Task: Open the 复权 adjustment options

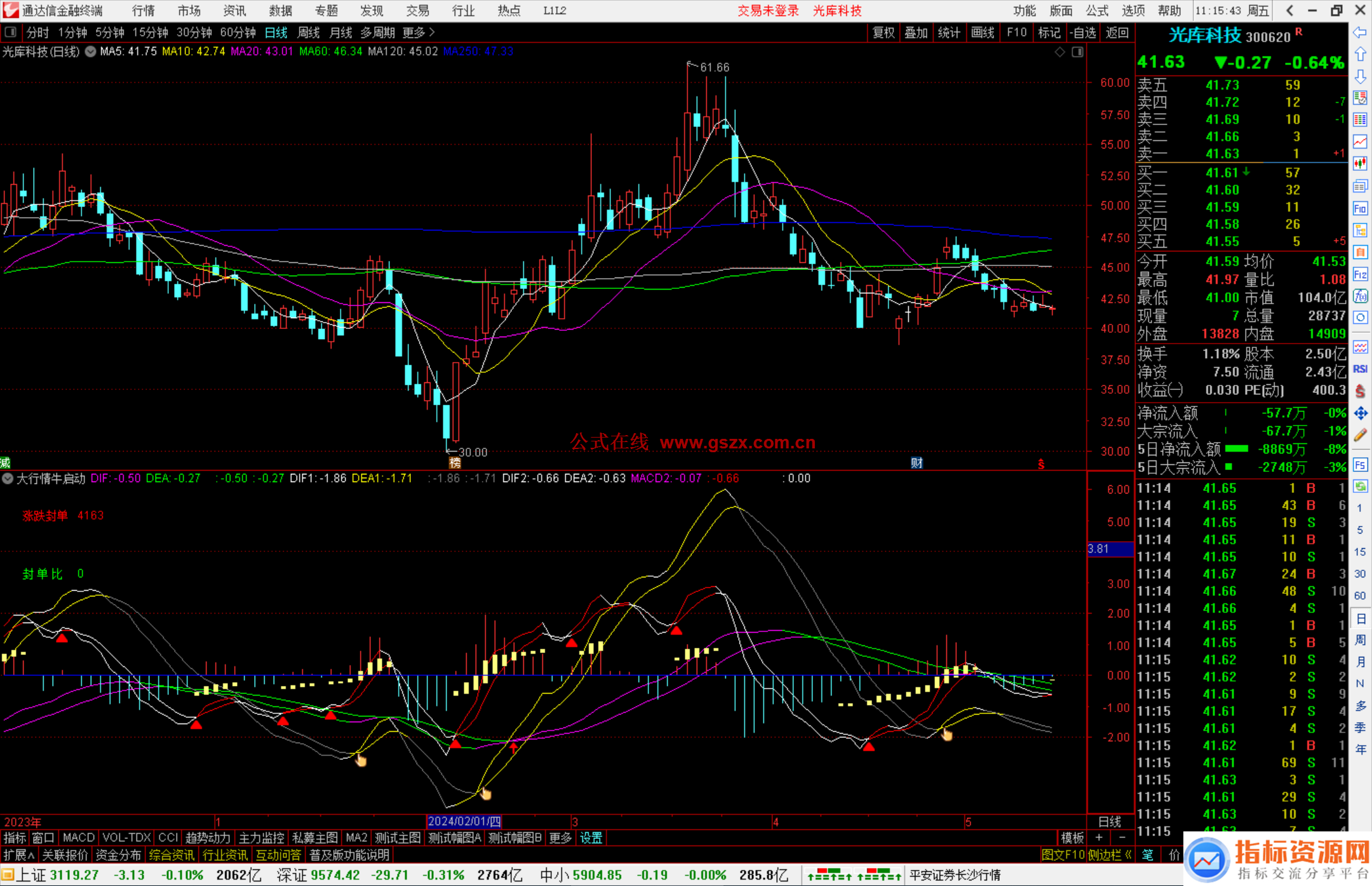Action: 884,32
